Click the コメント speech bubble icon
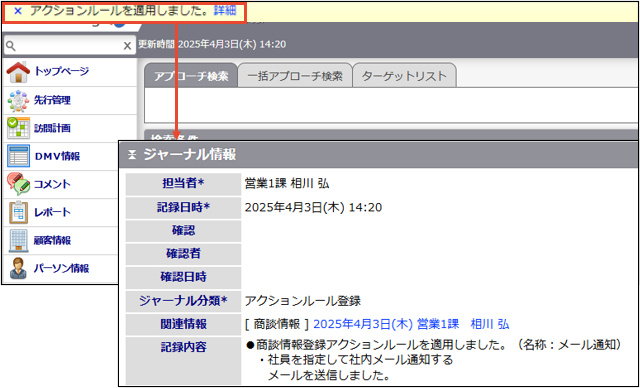 click(x=18, y=184)
